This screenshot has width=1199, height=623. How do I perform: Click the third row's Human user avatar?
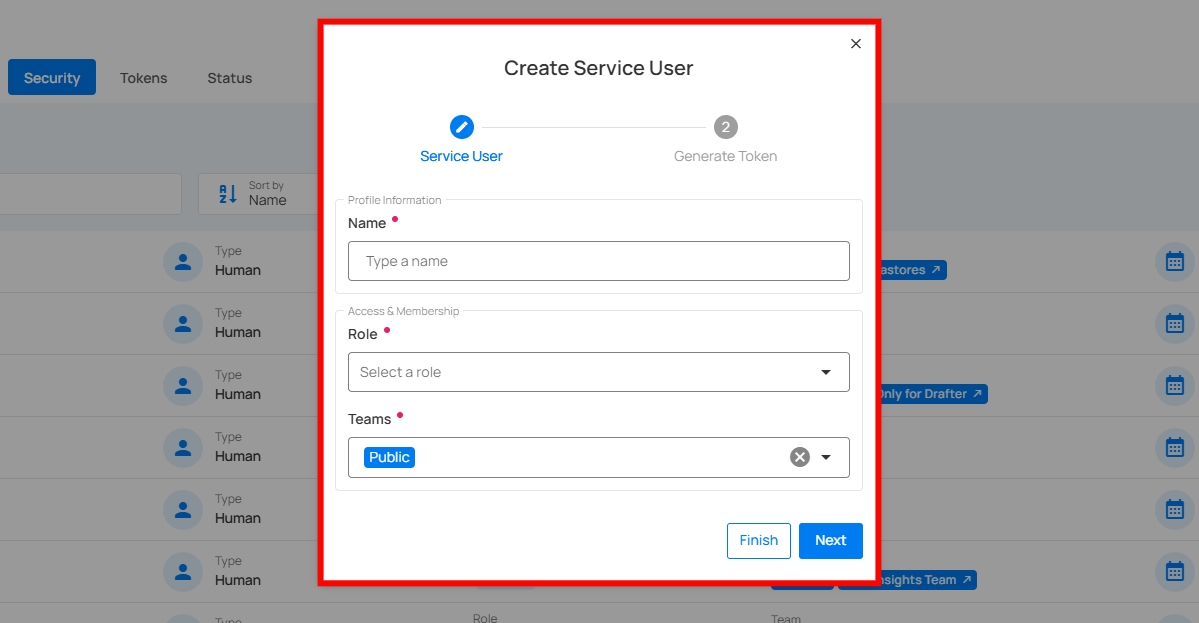182,386
